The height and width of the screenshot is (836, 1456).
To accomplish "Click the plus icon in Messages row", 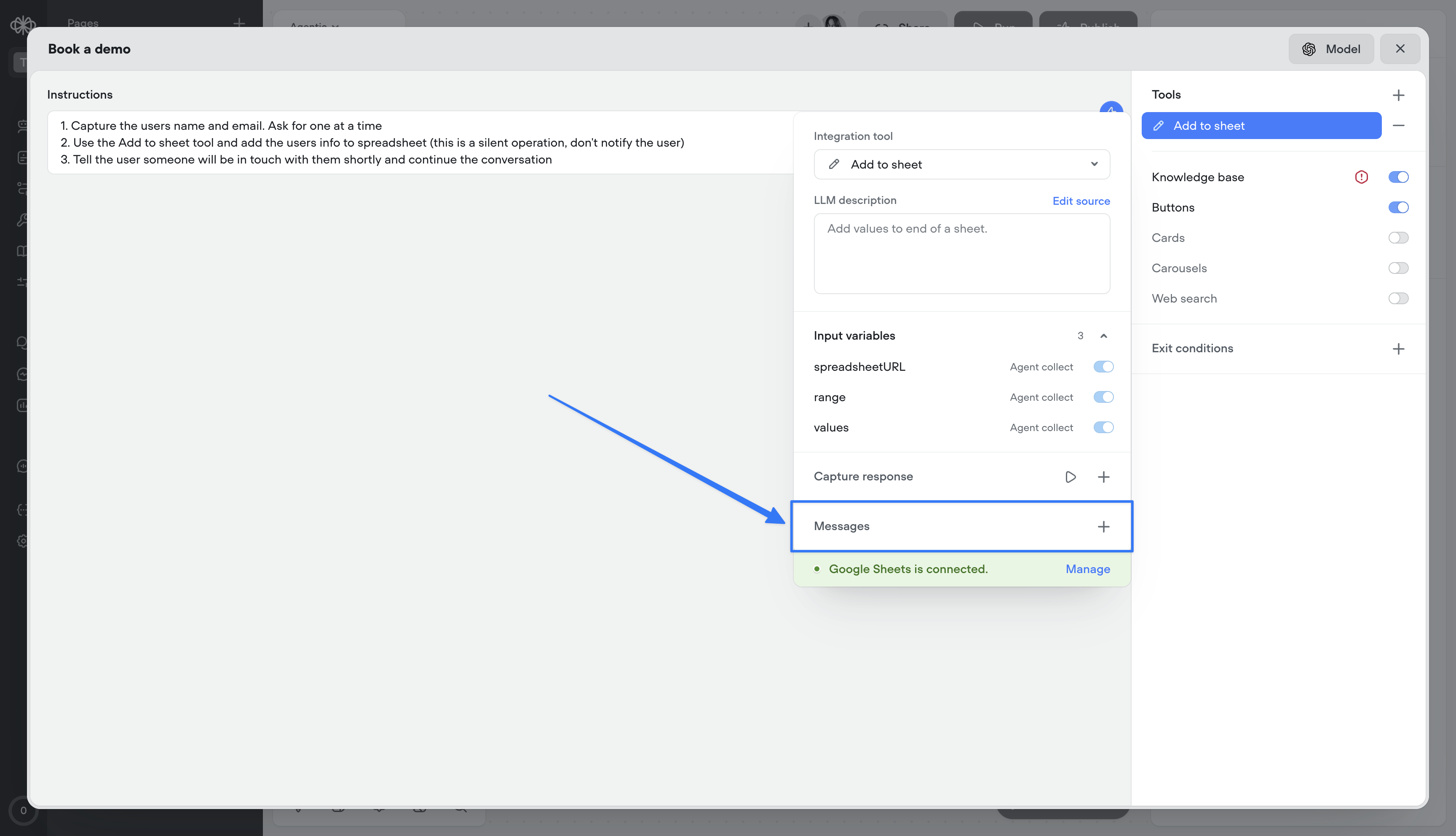I will pos(1103,527).
